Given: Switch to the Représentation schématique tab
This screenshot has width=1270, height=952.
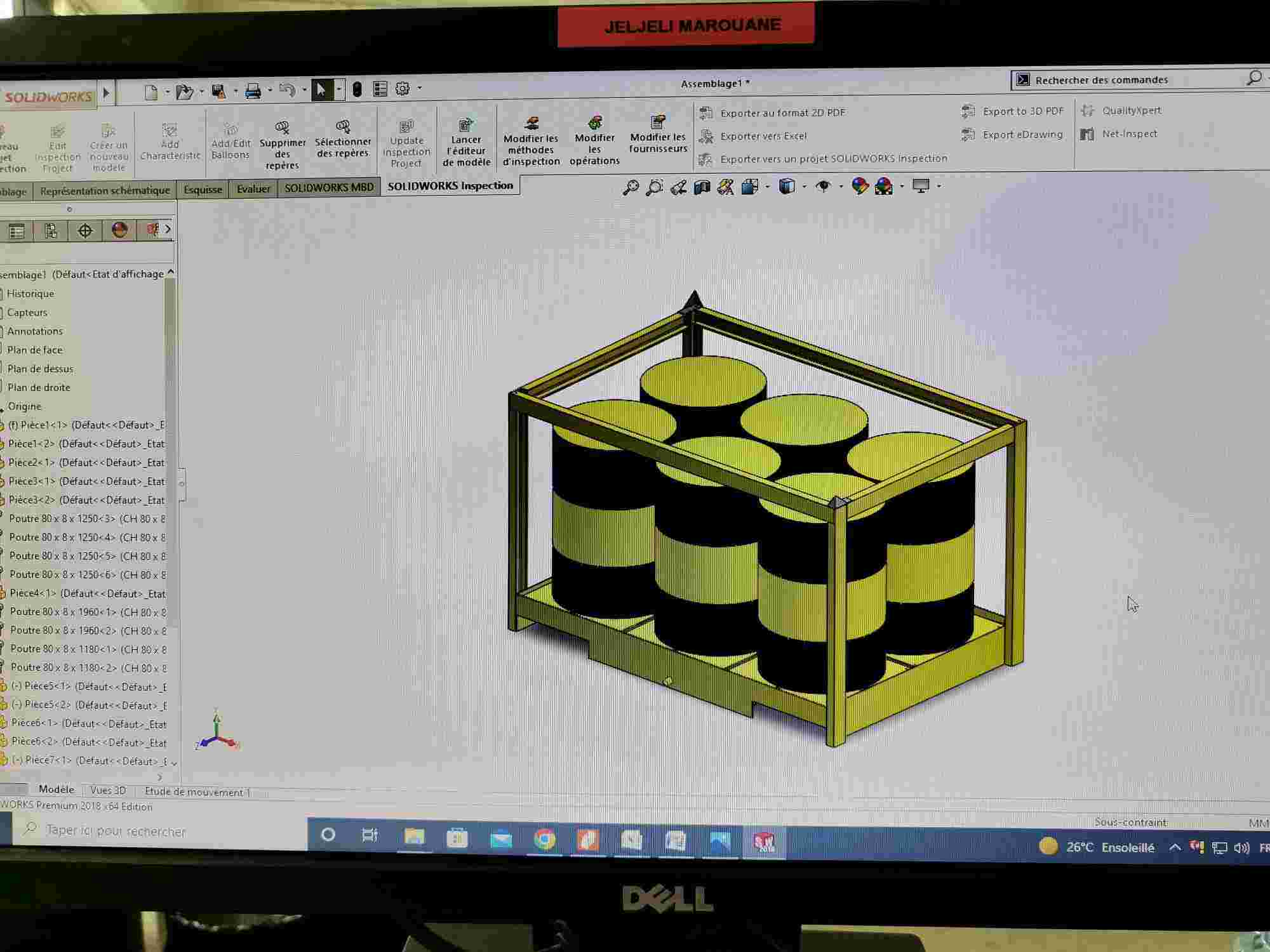Looking at the screenshot, I should tap(105, 190).
